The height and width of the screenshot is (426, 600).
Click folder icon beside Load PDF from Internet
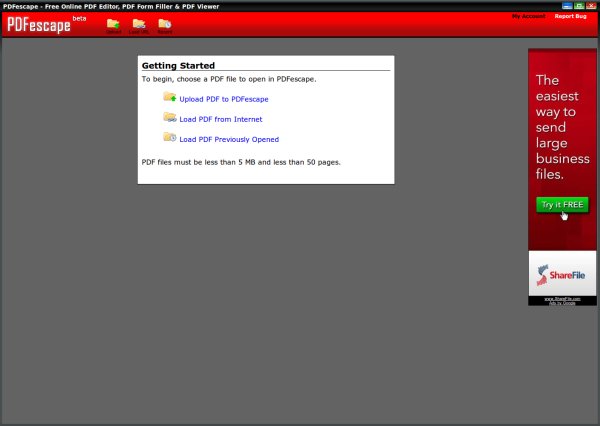[170, 117]
